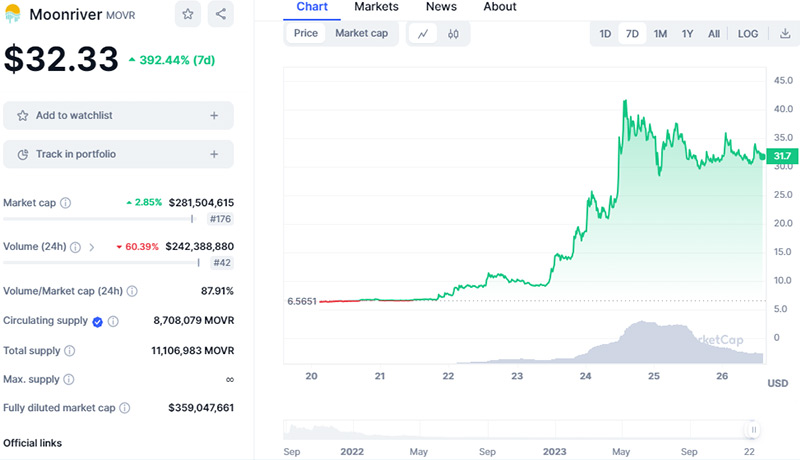Open the Markets tab

coord(376,7)
